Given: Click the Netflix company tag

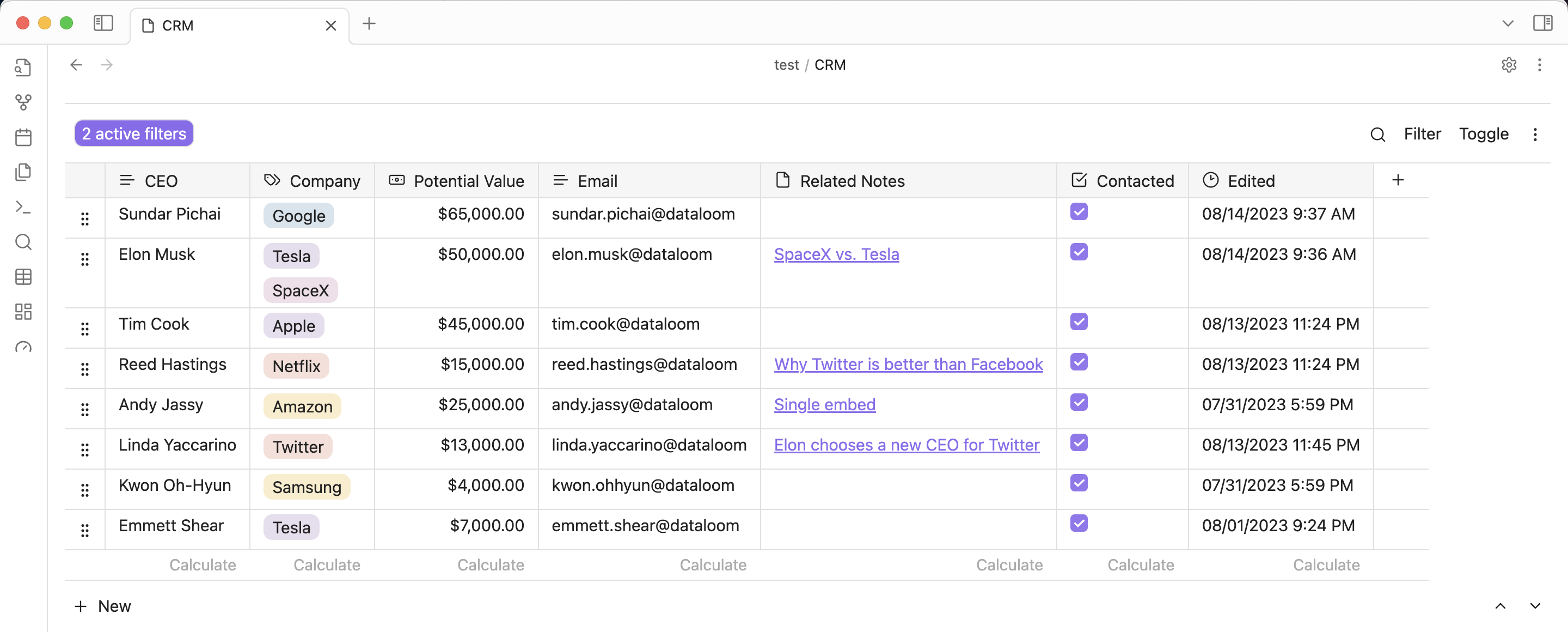Looking at the screenshot, I should [x=296, y=367].
